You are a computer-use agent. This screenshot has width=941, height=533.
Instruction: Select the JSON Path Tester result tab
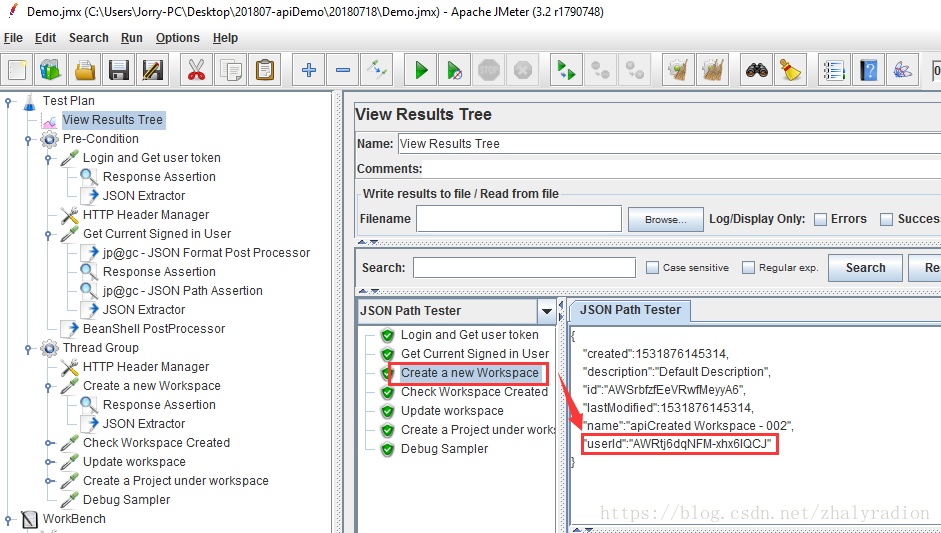click(630, 310)
